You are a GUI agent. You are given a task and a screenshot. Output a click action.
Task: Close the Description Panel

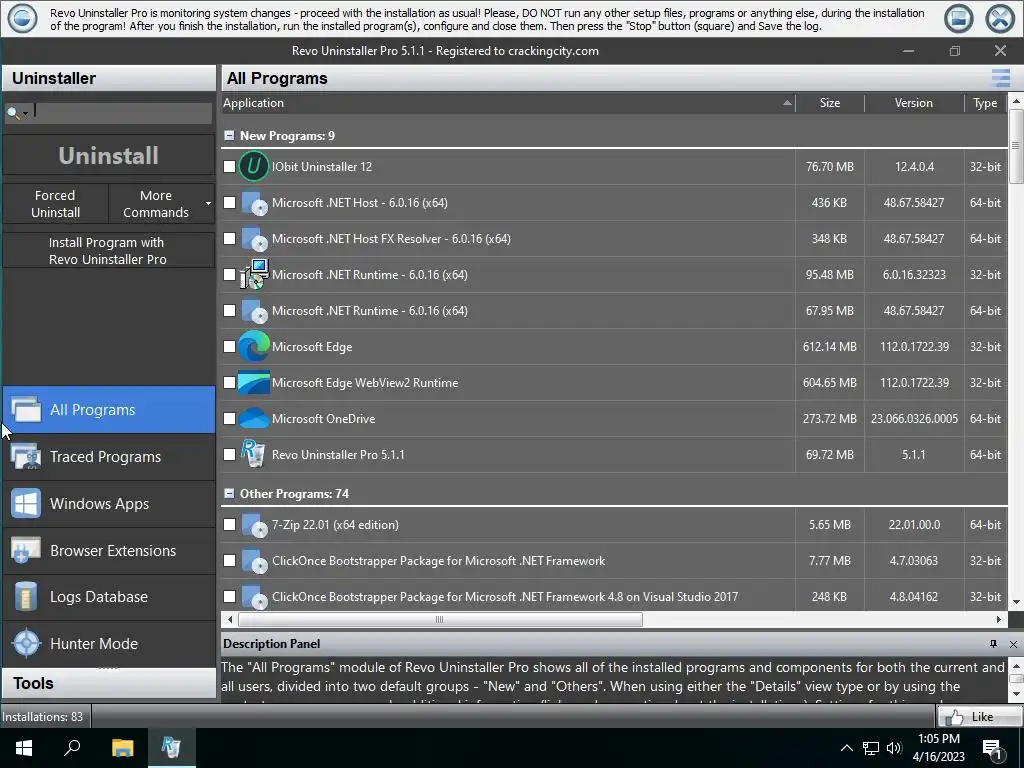pos(1013,644)
